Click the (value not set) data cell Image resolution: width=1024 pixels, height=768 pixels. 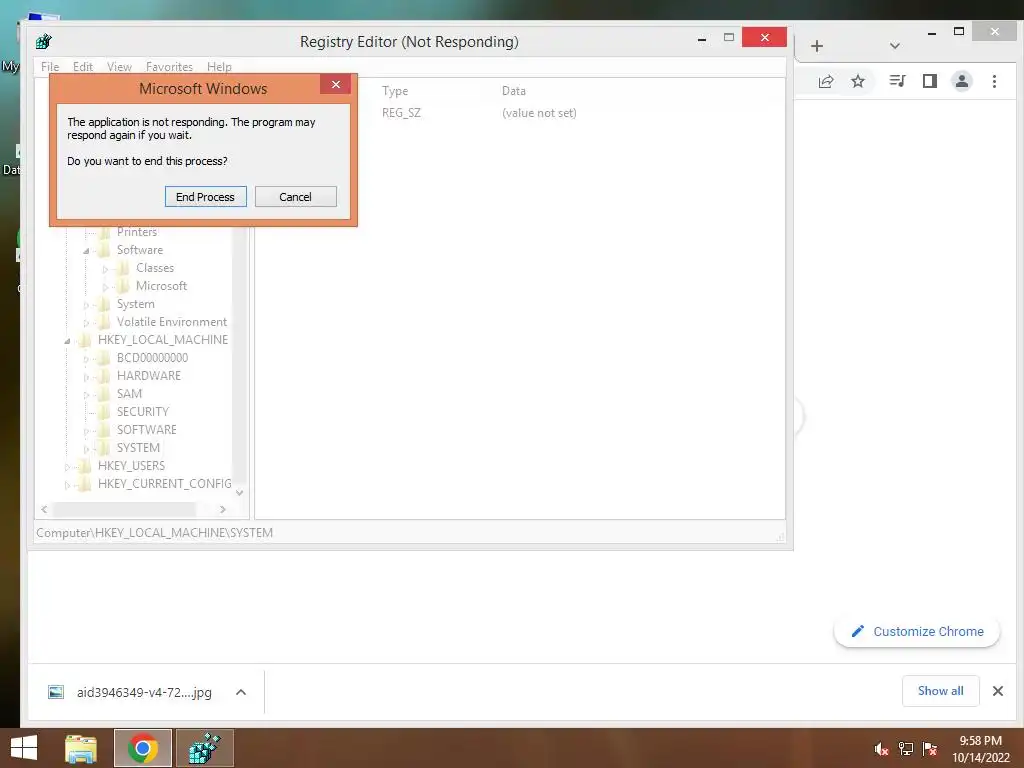tap(539, 113)
